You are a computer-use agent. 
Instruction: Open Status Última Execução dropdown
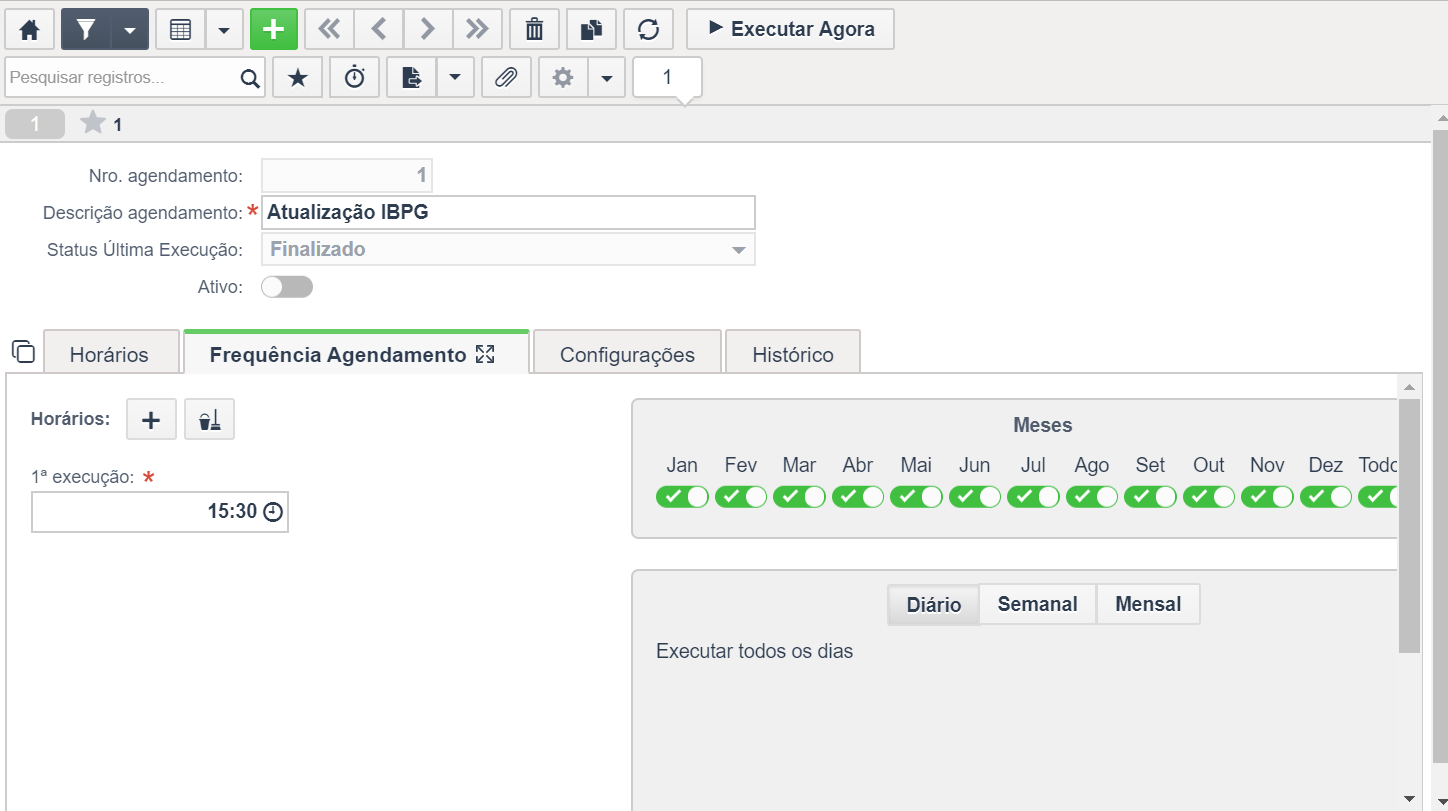[508, 249]
